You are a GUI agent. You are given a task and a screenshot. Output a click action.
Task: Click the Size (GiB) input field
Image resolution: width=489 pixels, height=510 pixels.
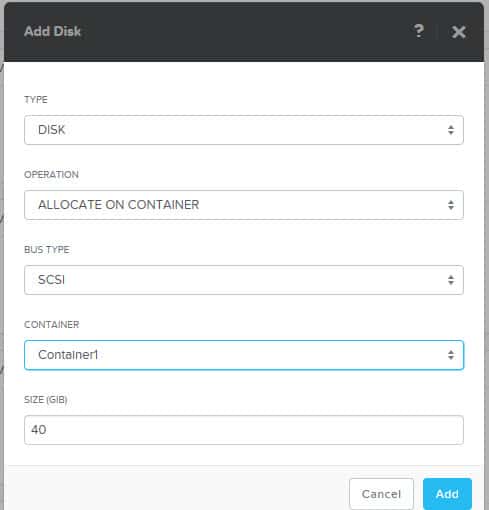coord(244,430)
